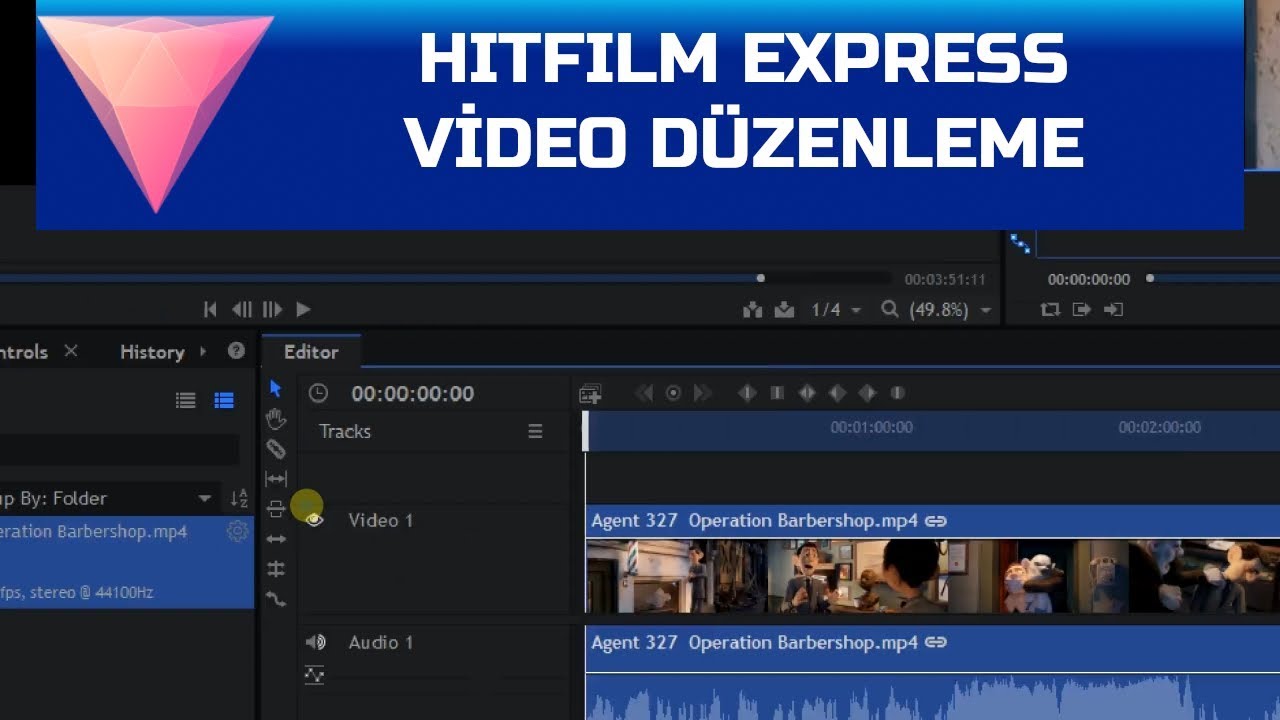Click the timecode clock icon
1280x720 pixels.
tap(318, 393)
